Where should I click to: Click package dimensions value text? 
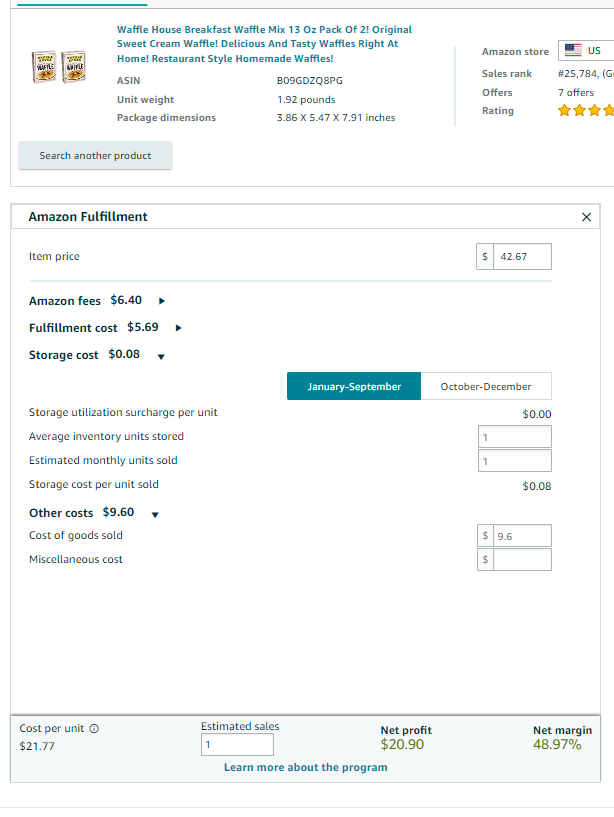click(x=336, y=117)
